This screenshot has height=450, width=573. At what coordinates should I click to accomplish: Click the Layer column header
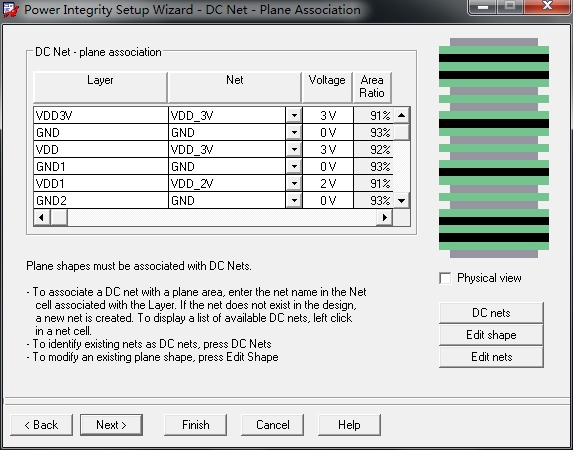(x=100, y=87)
